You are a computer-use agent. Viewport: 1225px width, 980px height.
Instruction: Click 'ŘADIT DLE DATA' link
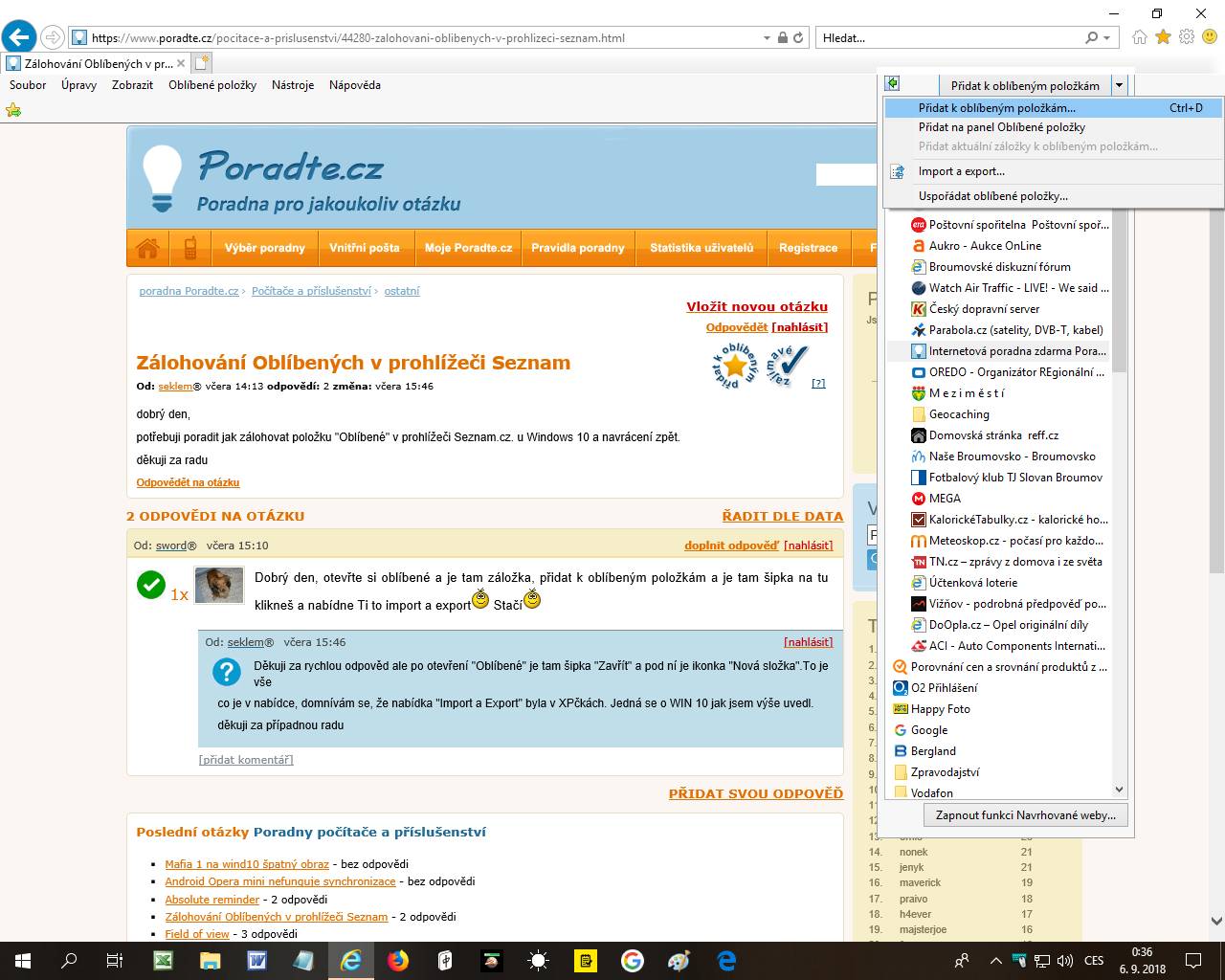click(783, 516)
